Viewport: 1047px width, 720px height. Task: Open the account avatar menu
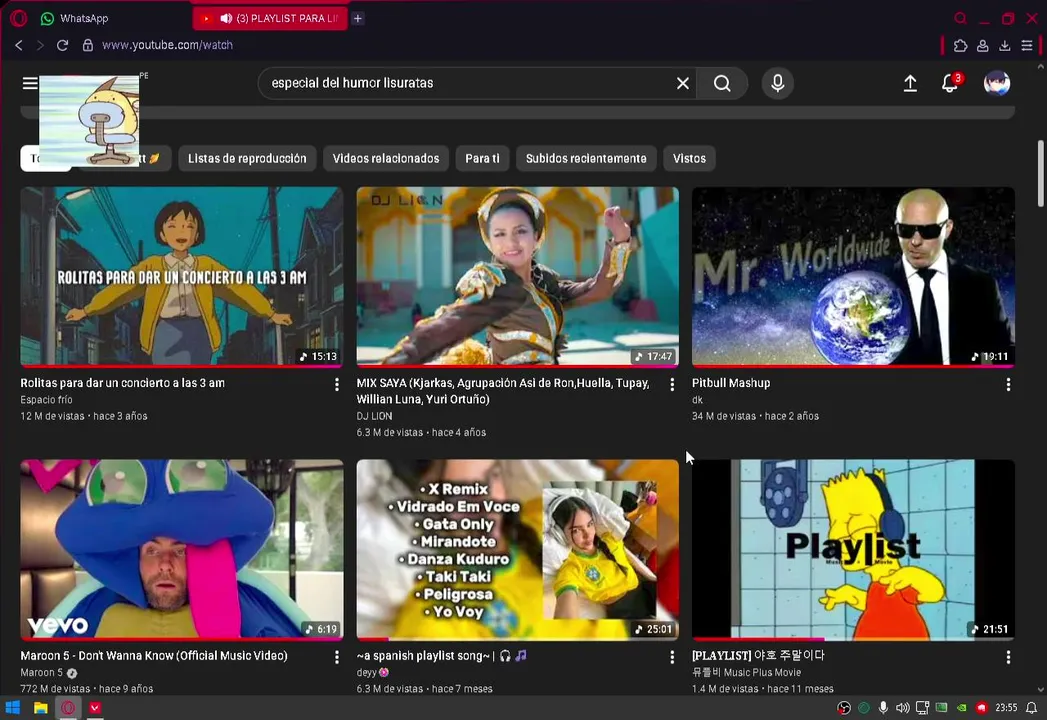(996, 83)
